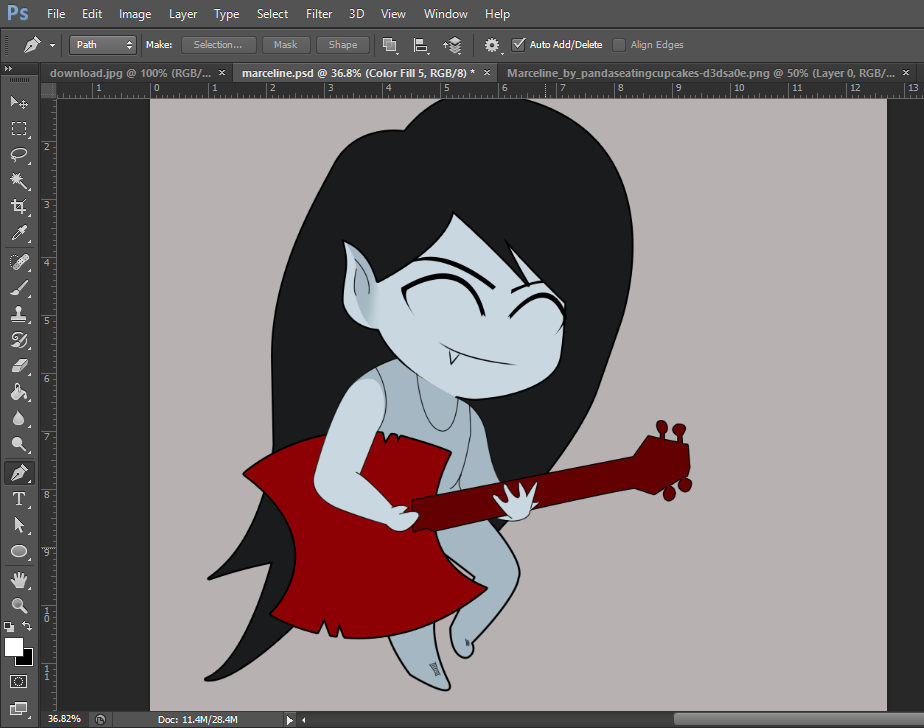Toggle Auto Add/Delete checkbox
This screenshot has height=728, width=924.
[x=518, y=44]
